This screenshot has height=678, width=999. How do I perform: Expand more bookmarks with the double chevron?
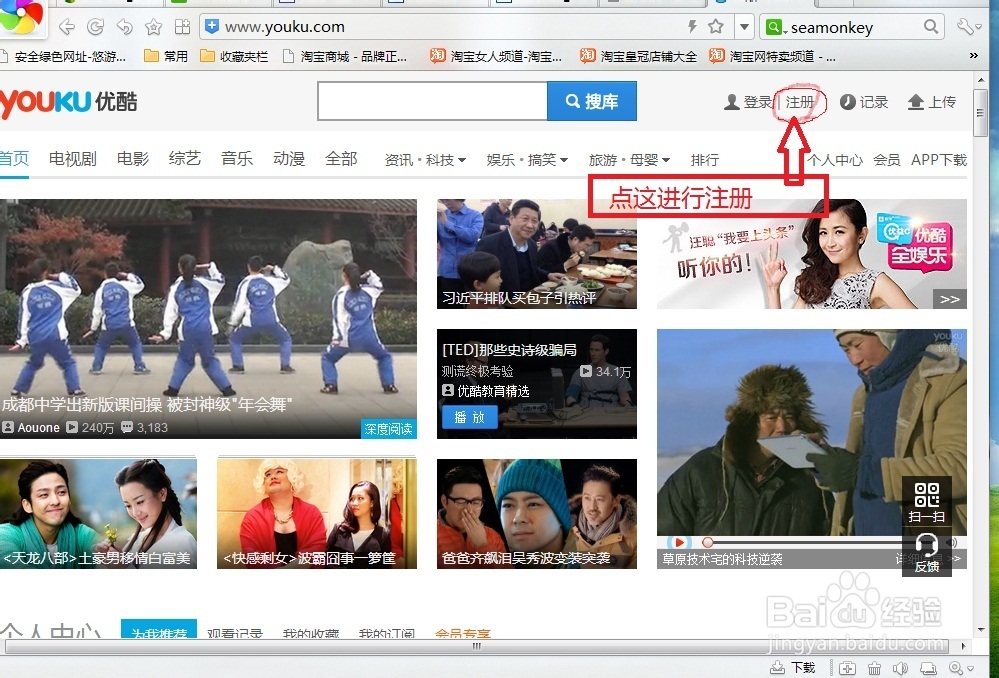[x=974, y=56]
